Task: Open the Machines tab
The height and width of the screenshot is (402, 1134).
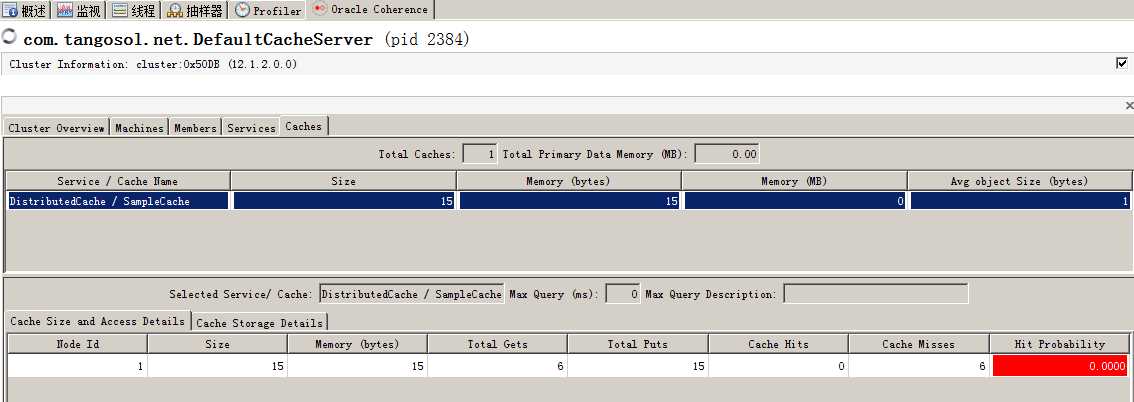Action: point(140,127)
